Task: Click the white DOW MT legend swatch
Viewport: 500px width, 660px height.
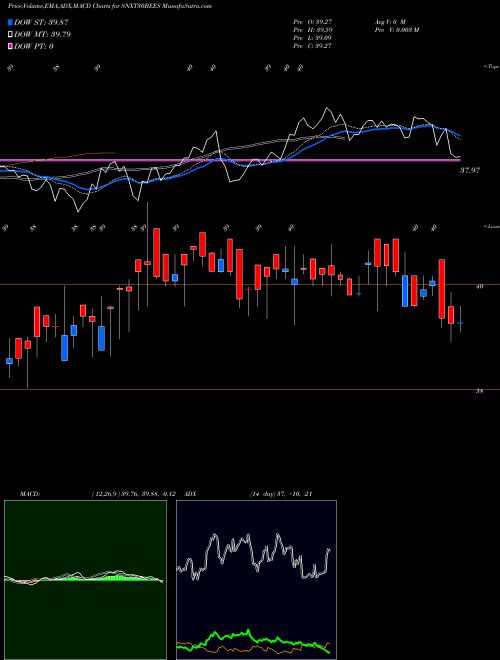Action: point(11,35)
